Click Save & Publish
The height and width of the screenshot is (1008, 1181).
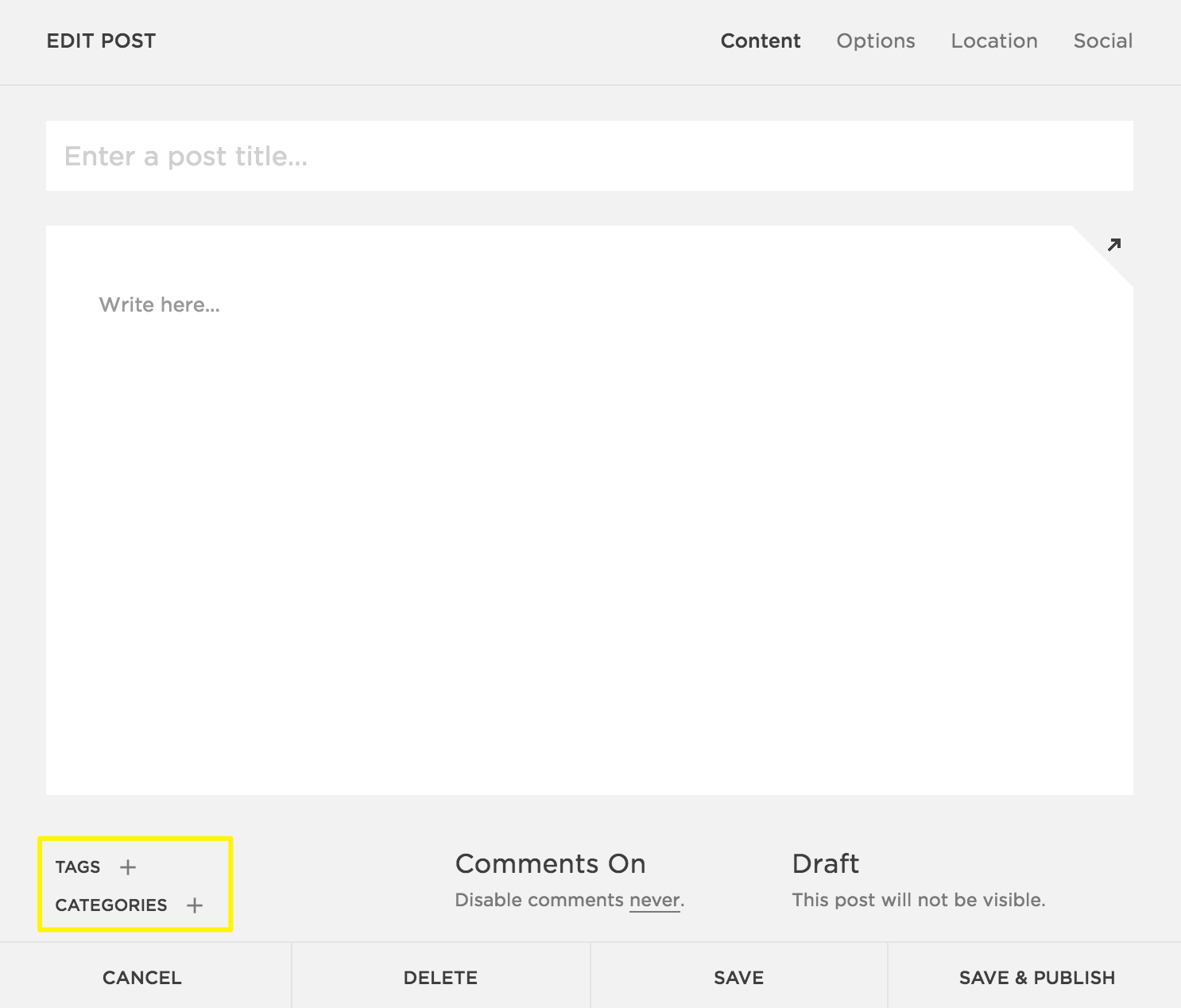[x=1036, y=978]
